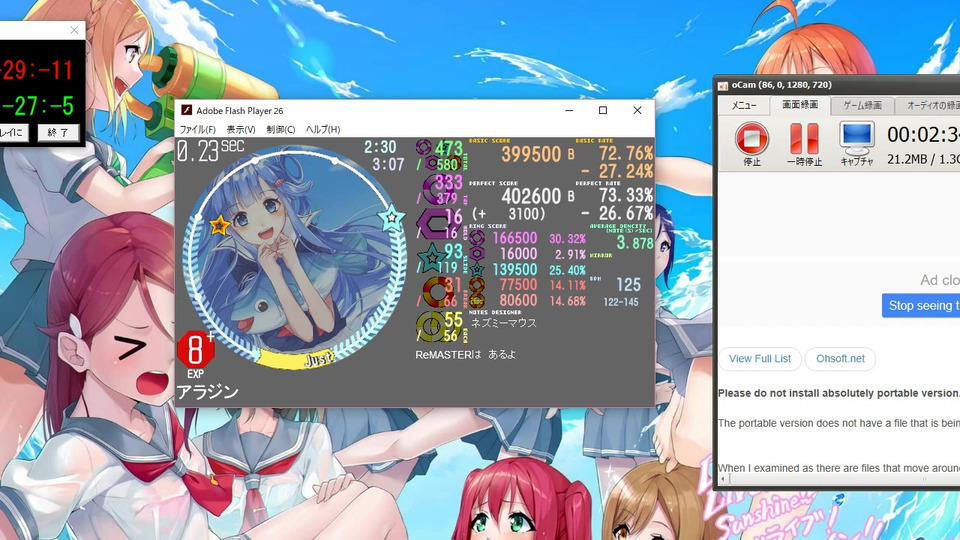This screenshot has width=960, height=540.
Task: Maximize the Adobe Flash Player window
Action: tap(602, 110)
